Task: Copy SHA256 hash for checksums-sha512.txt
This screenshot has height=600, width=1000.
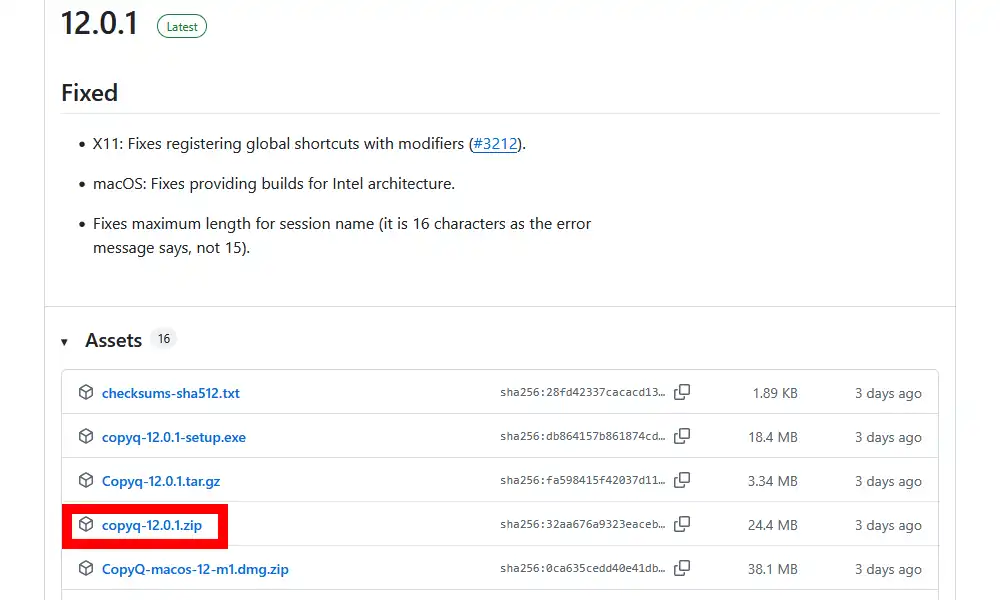Action: point(682,393)
